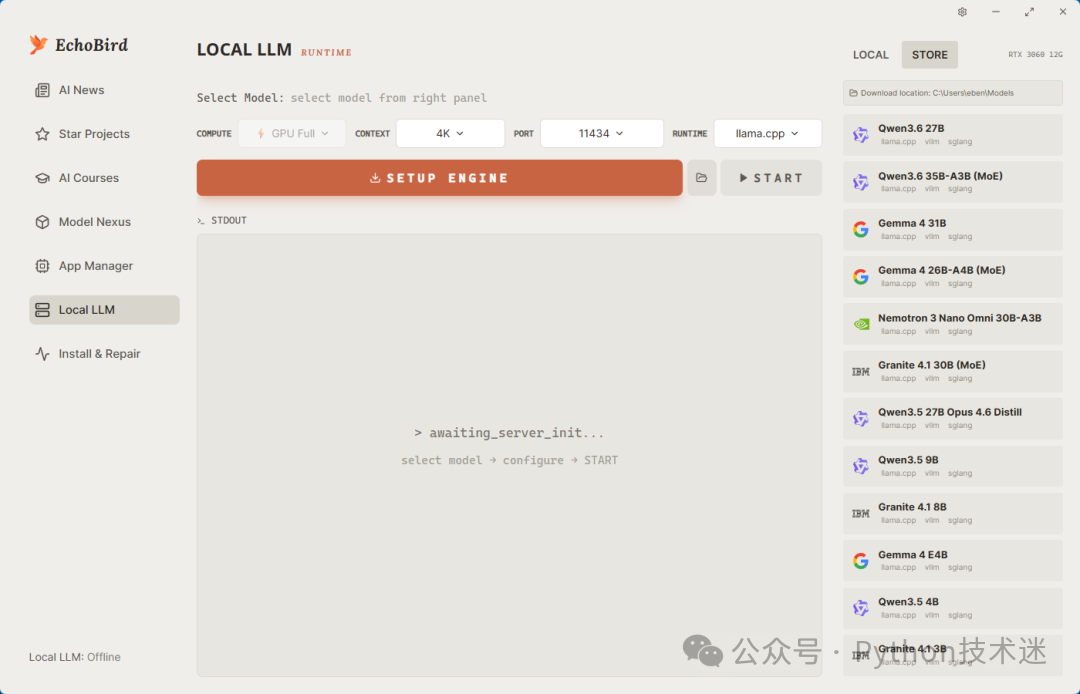The width and height of the screenshot is (1080, 694).
Task: Click the Setup Engine button
Action: (x=439, y=178)
